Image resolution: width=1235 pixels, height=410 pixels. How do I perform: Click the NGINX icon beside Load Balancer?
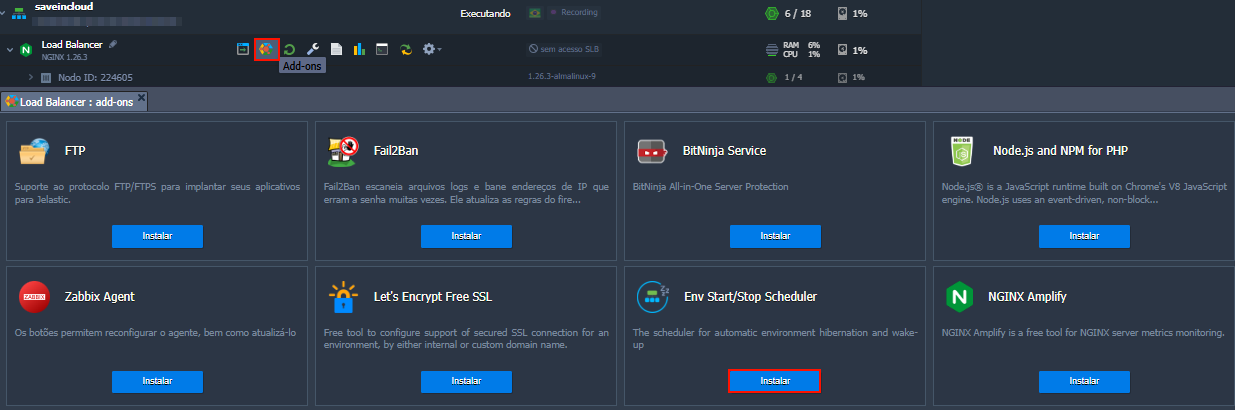tap(26, 50)
